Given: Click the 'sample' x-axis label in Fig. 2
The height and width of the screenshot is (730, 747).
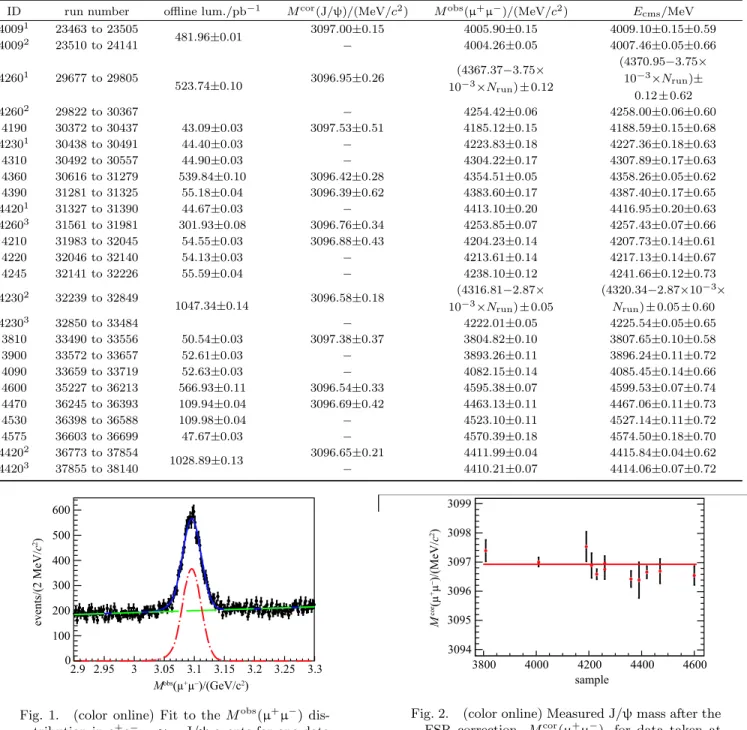Looking at the screenshot, I should [592, 680].
